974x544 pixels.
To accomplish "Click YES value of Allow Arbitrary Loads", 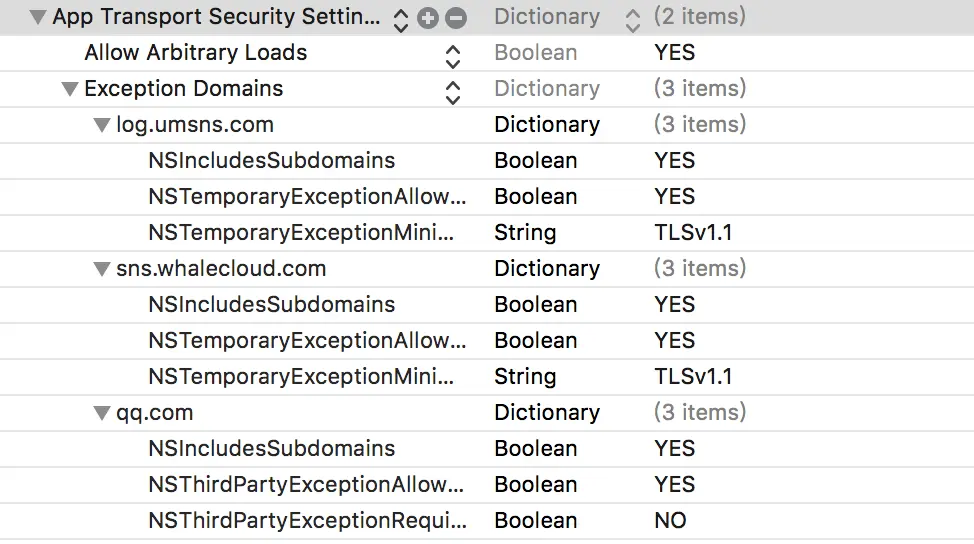I will [675, 53].
